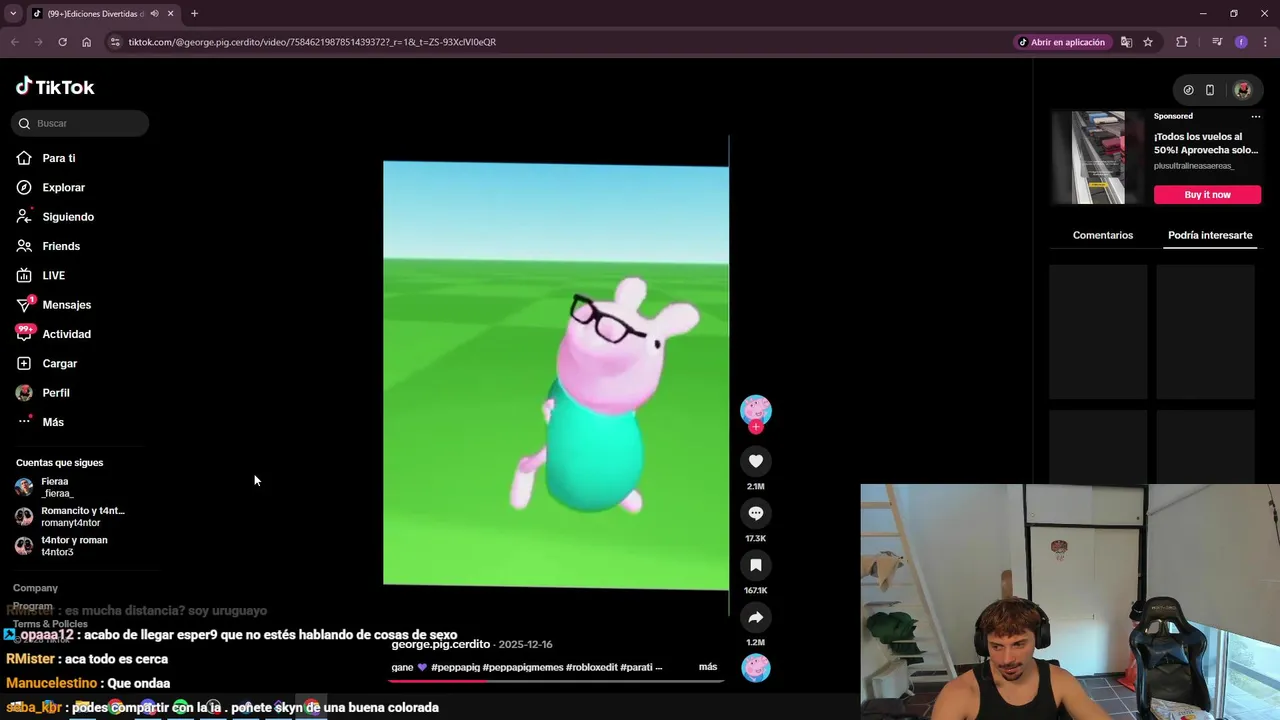
Task: Switch to Podría interesarte tab
Action: click(1210, 235)
